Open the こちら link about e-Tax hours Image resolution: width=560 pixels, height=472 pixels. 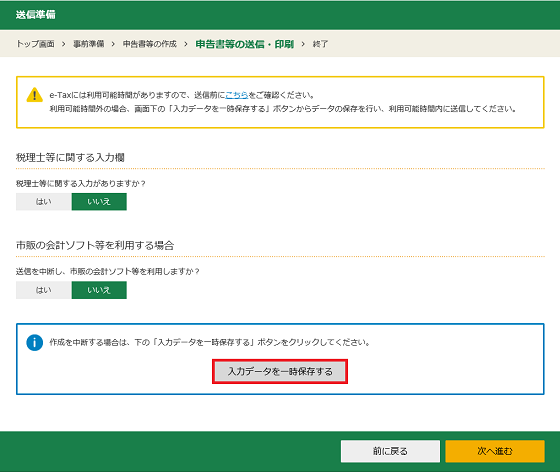click(x=236, y=95)
